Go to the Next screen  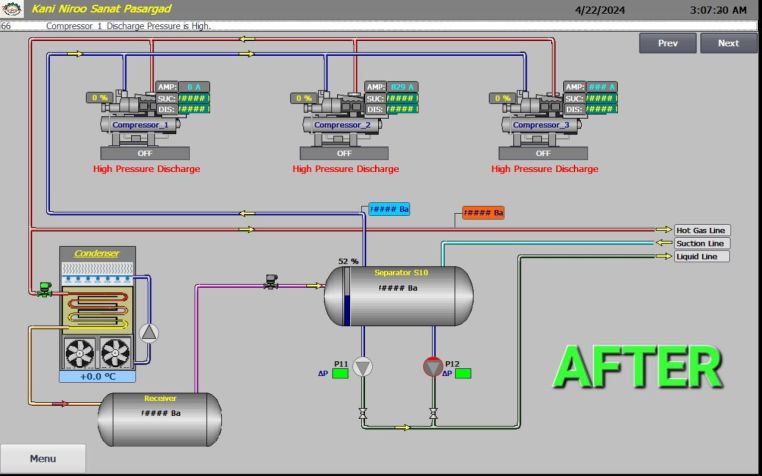coord(728,43)
